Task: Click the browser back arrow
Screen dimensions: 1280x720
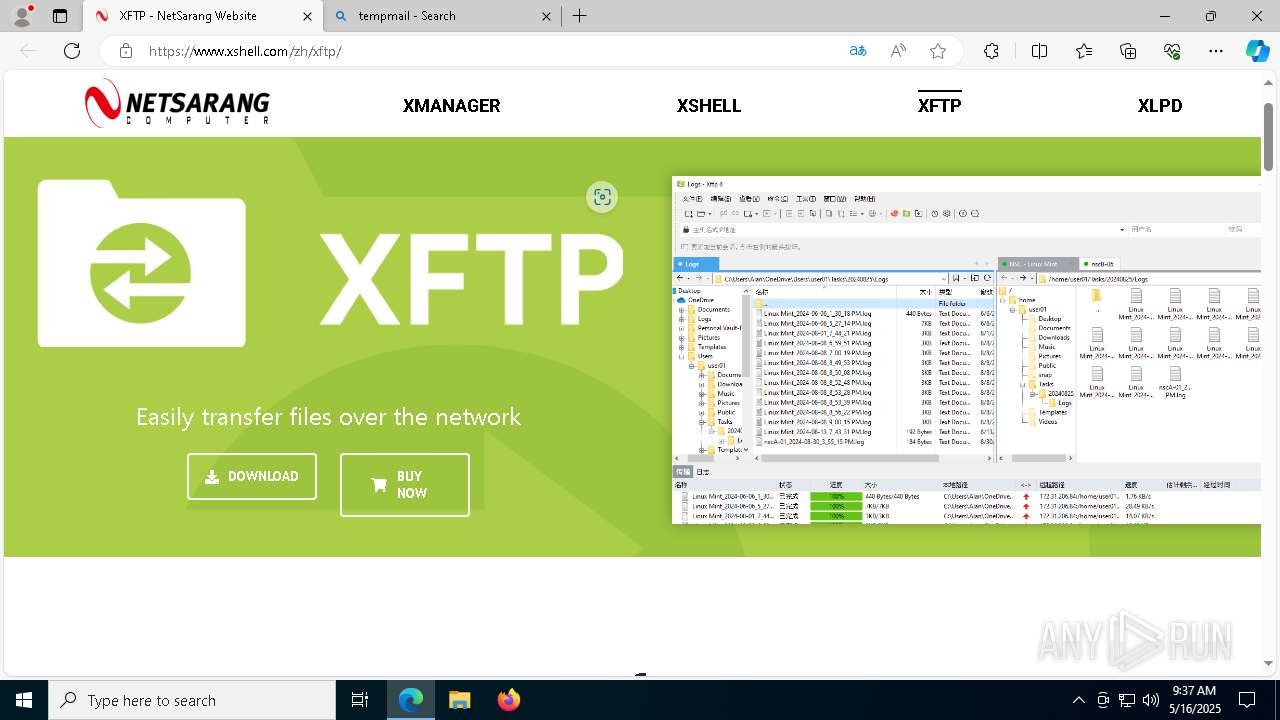Action: coord(28,51)
